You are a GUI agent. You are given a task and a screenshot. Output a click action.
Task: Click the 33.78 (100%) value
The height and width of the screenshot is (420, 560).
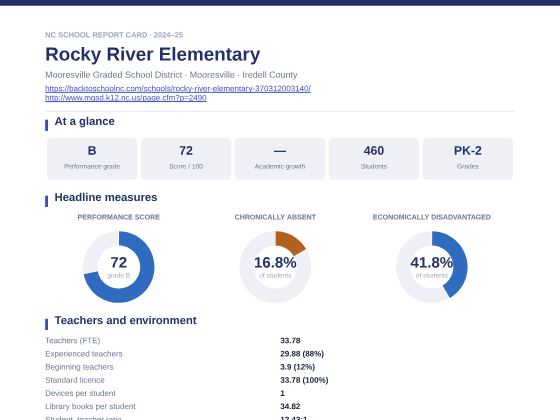click(304, 380)
